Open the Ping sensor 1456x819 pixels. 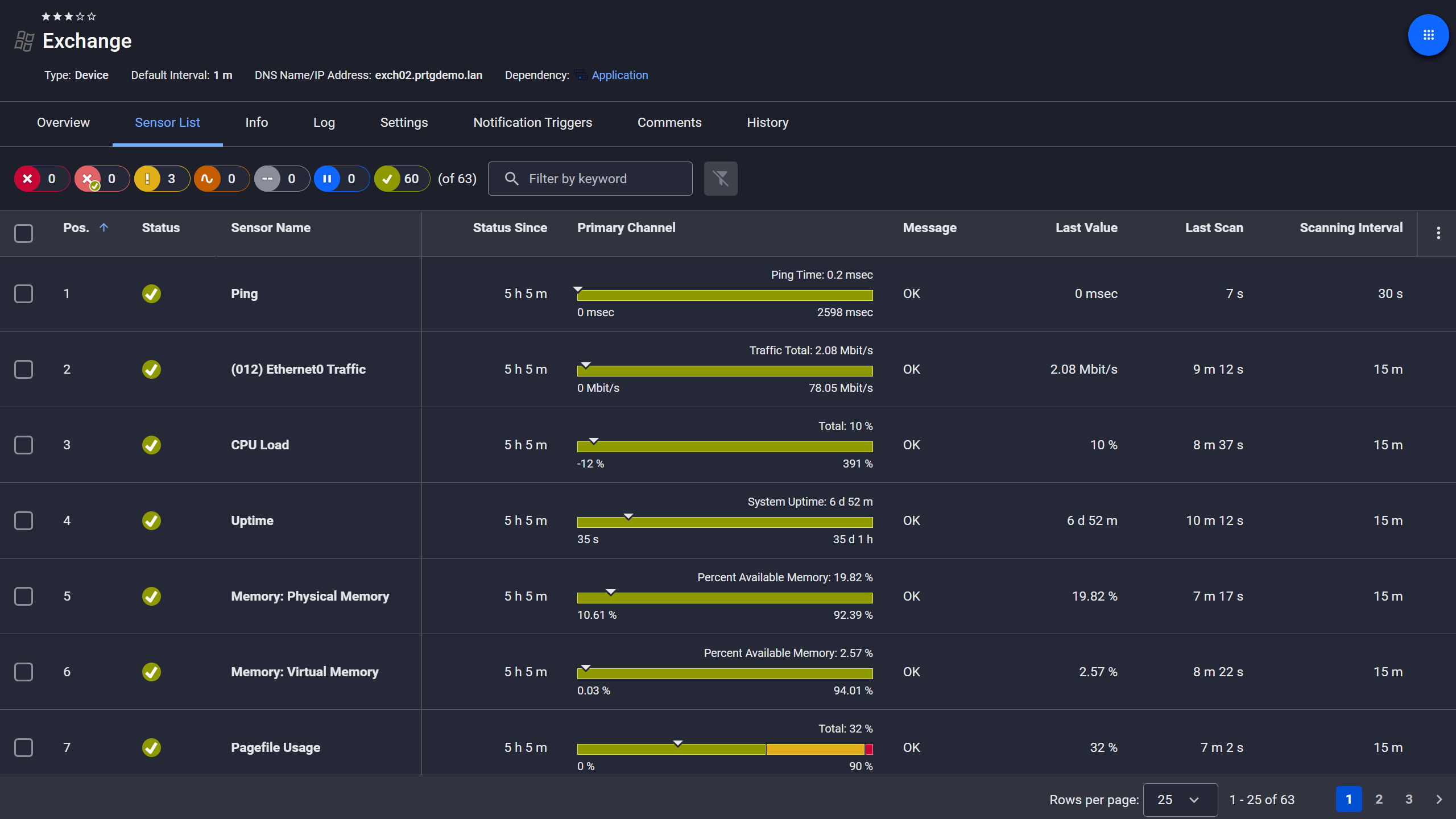[x=244, y=293]
